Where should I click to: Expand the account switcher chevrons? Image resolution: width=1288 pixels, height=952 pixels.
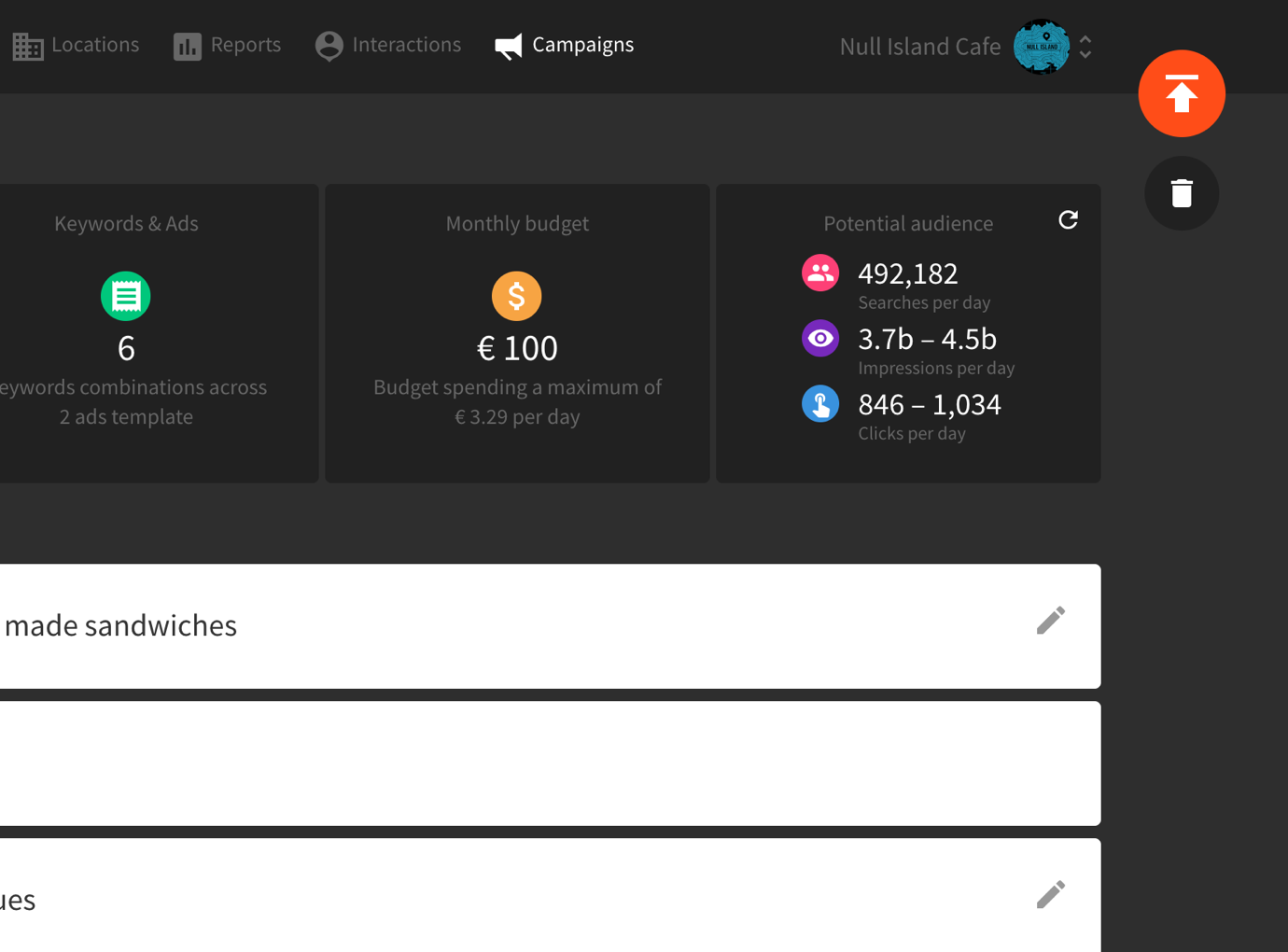1085,47
